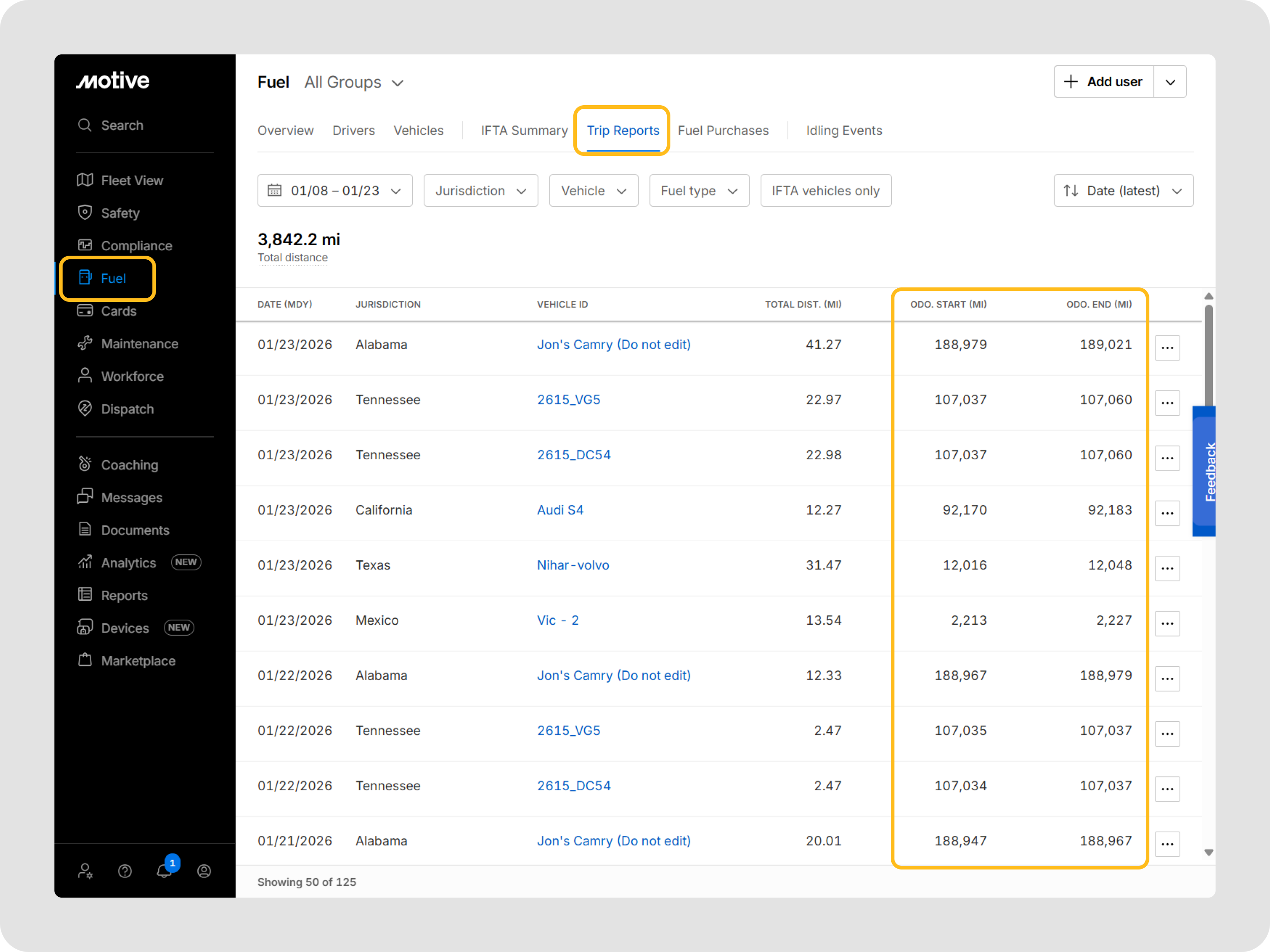This screenshot has height=952, width=1270.
Task: Open the Safety section
Action: coord(109,213)
